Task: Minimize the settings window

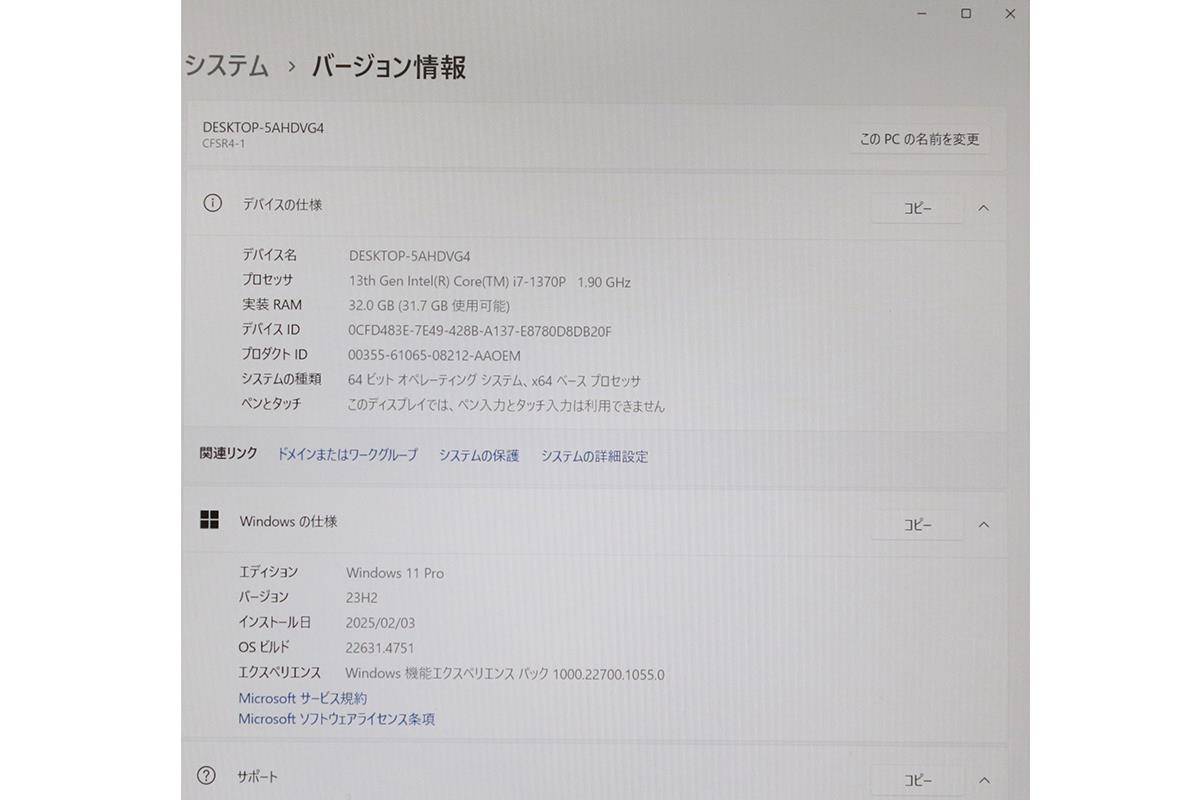Action: [x=922, y=14]
